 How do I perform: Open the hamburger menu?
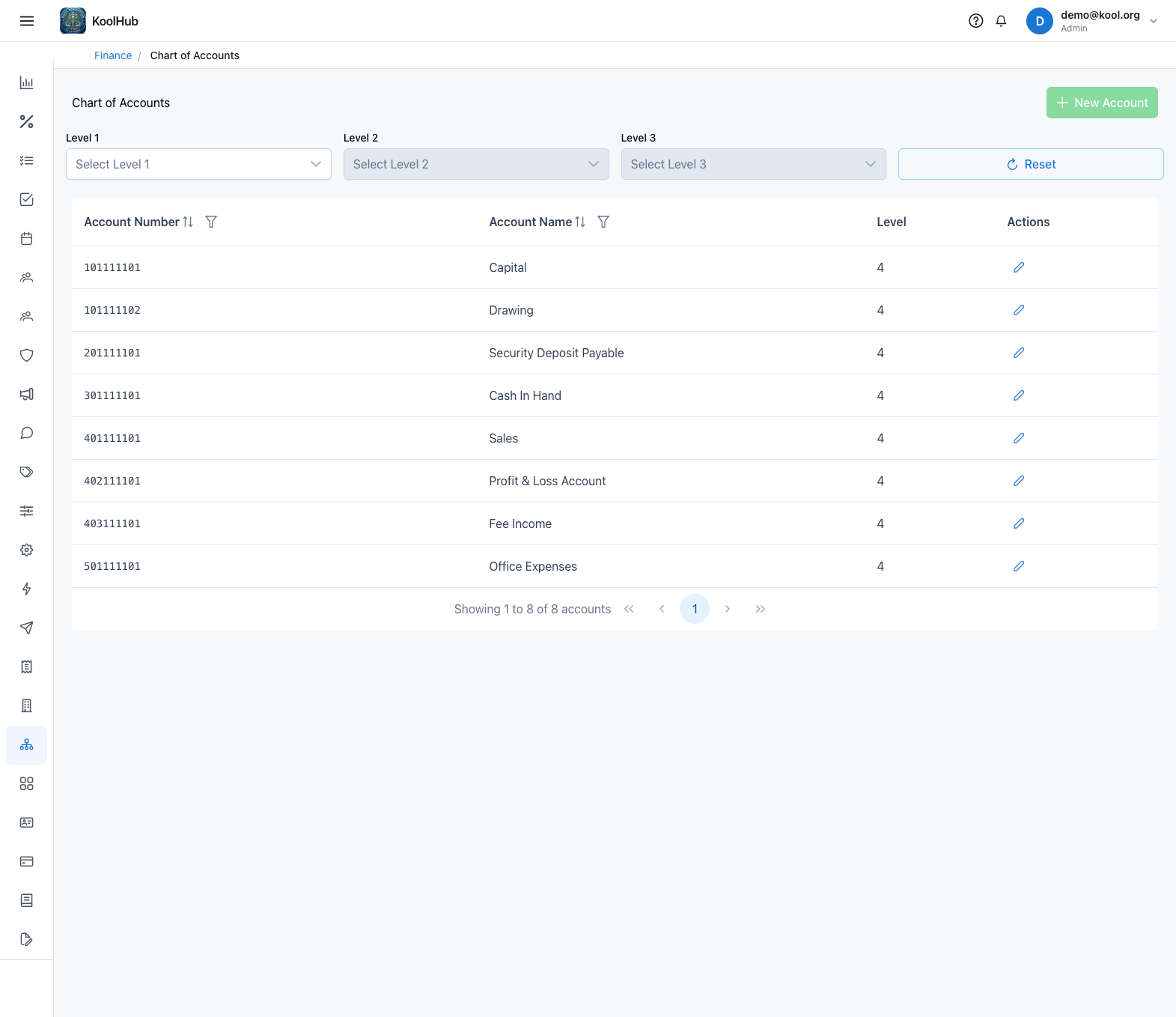point(27,21)
